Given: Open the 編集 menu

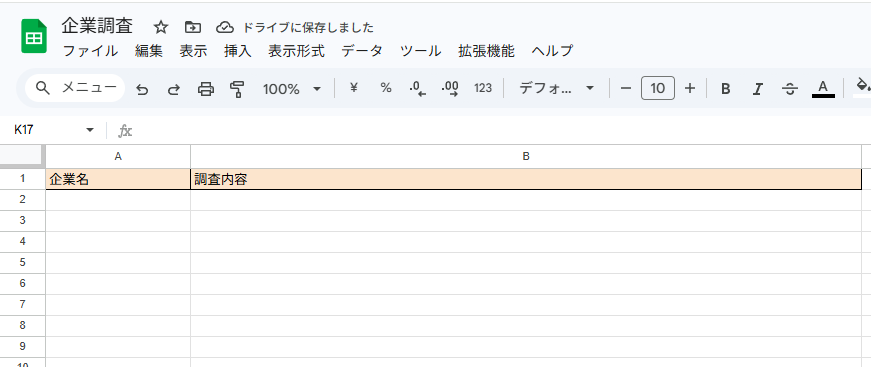Looking at the screenshot, I should pyautogui.click(x=148, y=51).
